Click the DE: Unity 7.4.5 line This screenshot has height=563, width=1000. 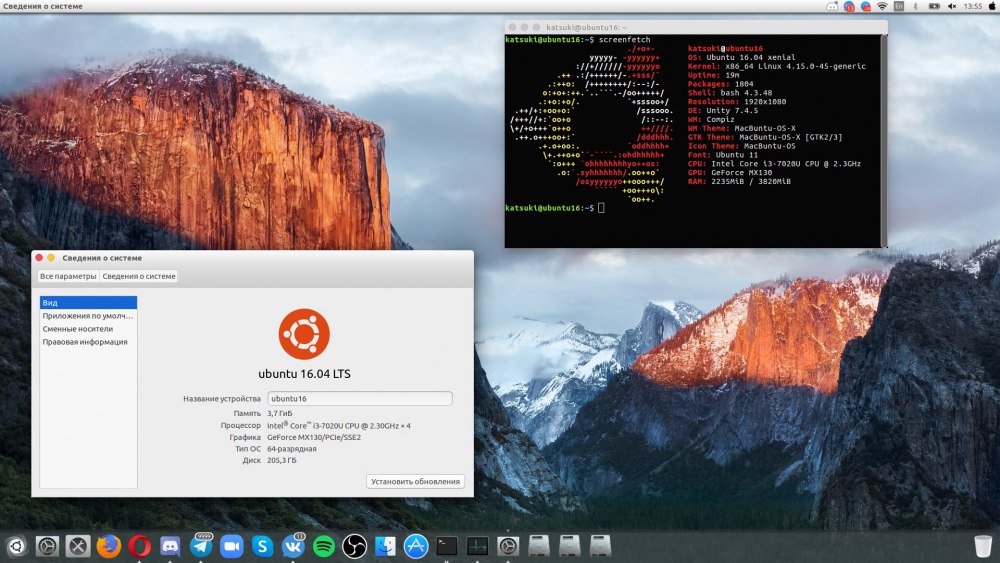(x=723, y=110)
